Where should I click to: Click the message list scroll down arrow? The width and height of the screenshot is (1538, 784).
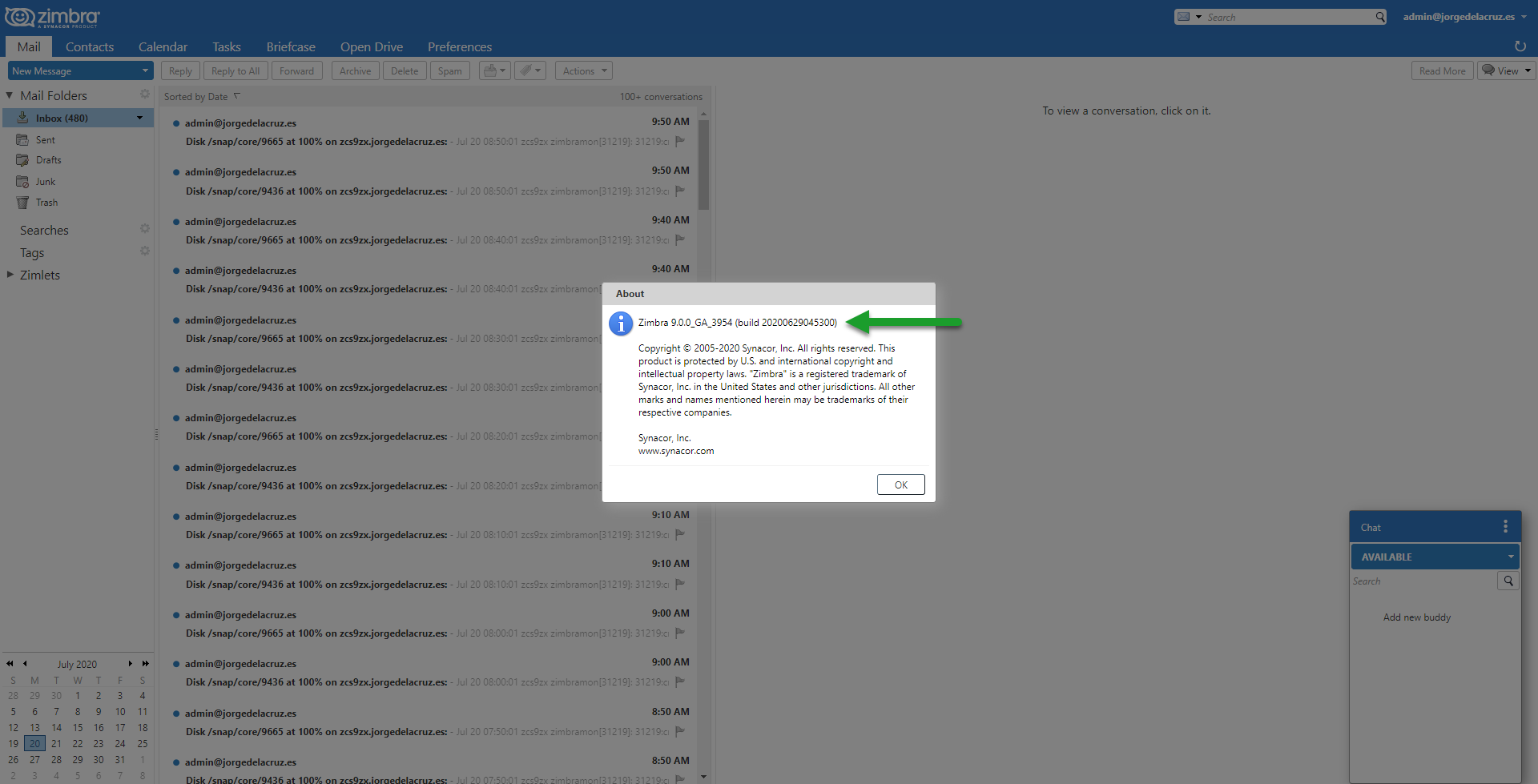[703, 776]
